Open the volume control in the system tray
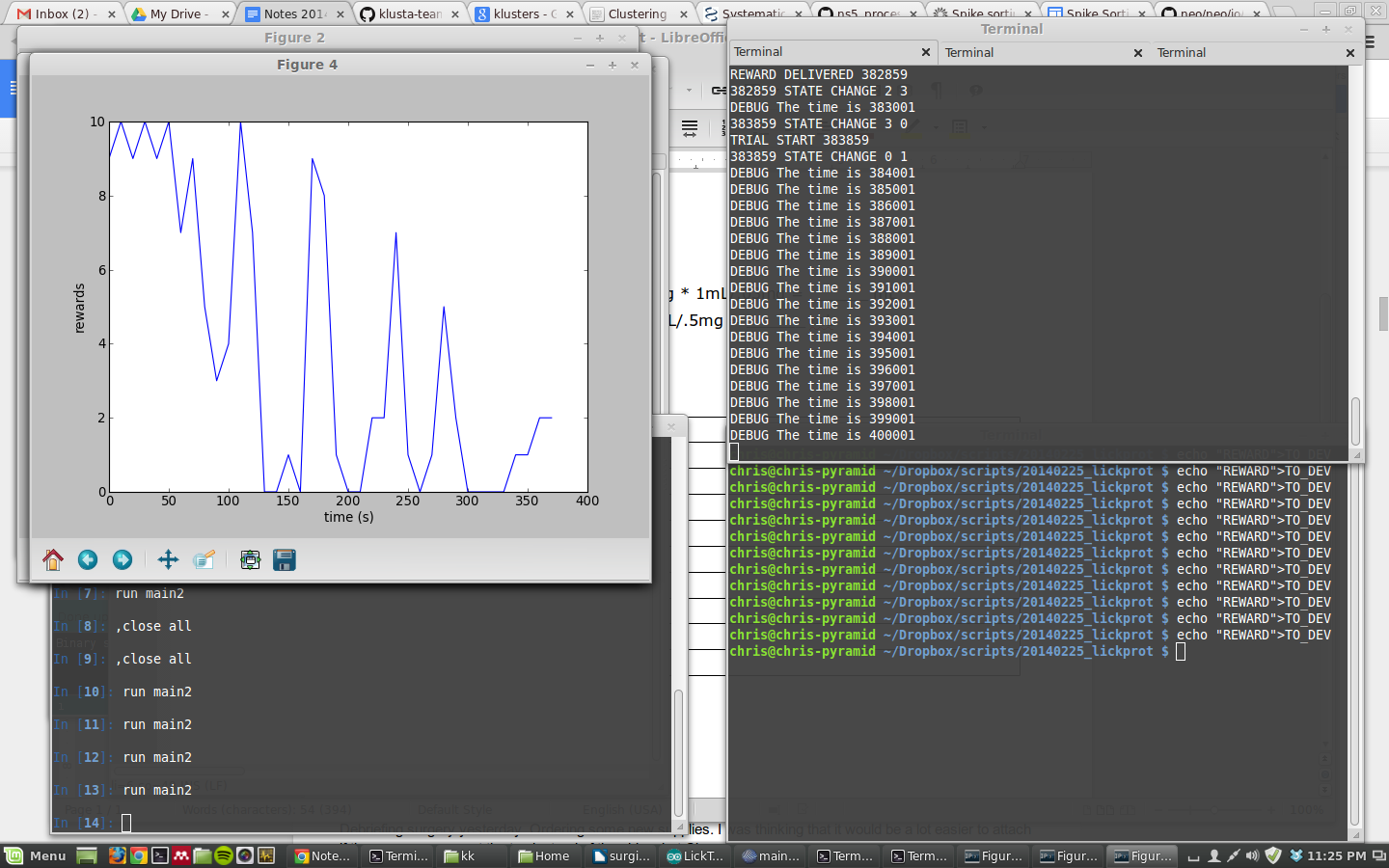Viewport: 1389px width, 868px height. coord(1252,856)
